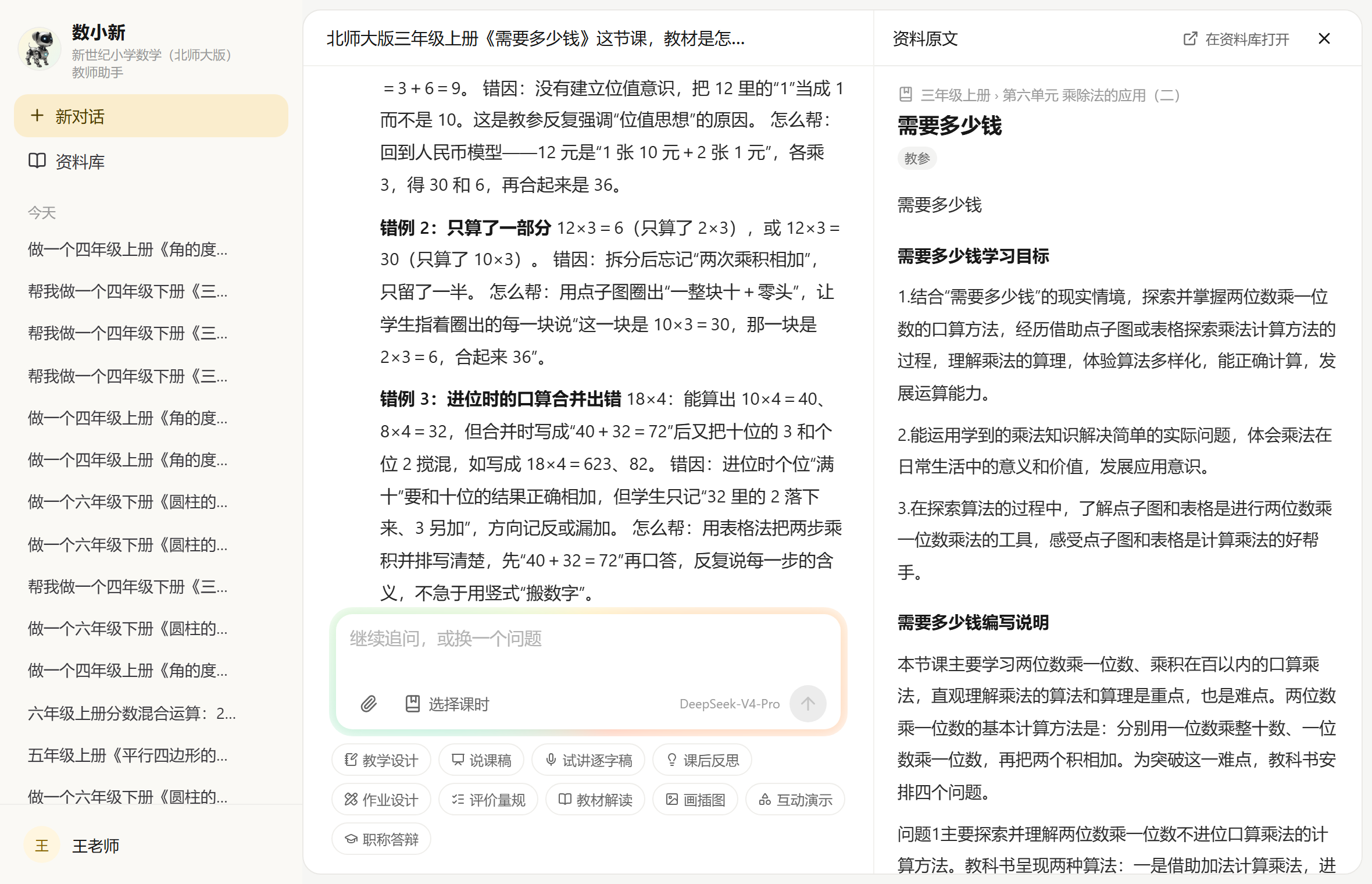Open 王老师 user profile
This screenshot has width=1372, height=884.
click(151, 845)
